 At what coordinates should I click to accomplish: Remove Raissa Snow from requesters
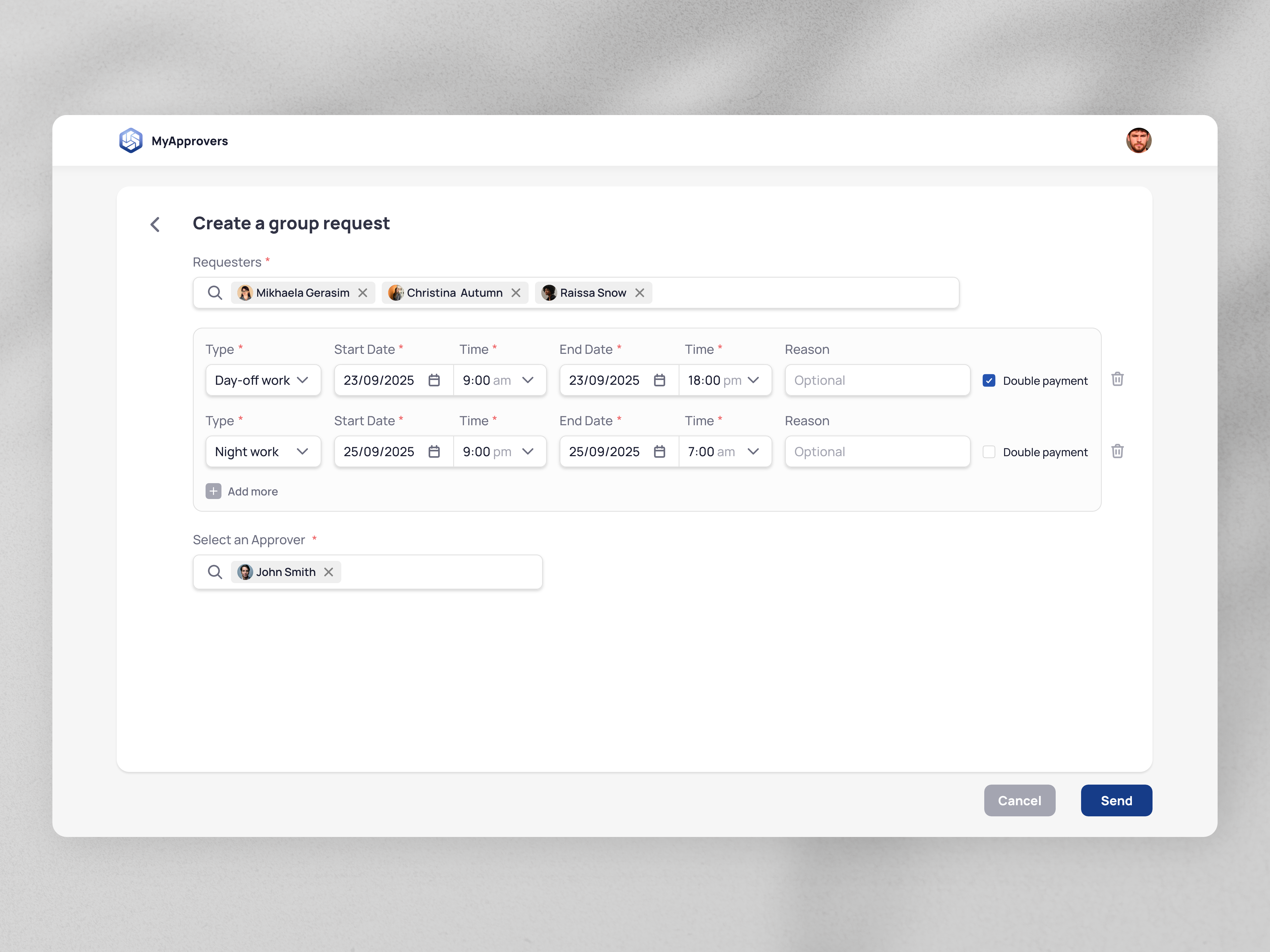639,293
